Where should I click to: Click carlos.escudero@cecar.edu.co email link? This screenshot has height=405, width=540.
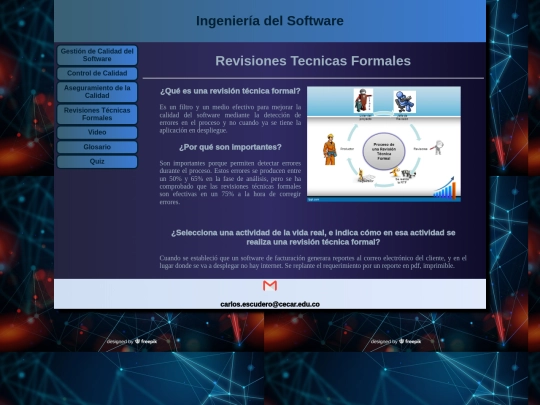tap(270, 304)
